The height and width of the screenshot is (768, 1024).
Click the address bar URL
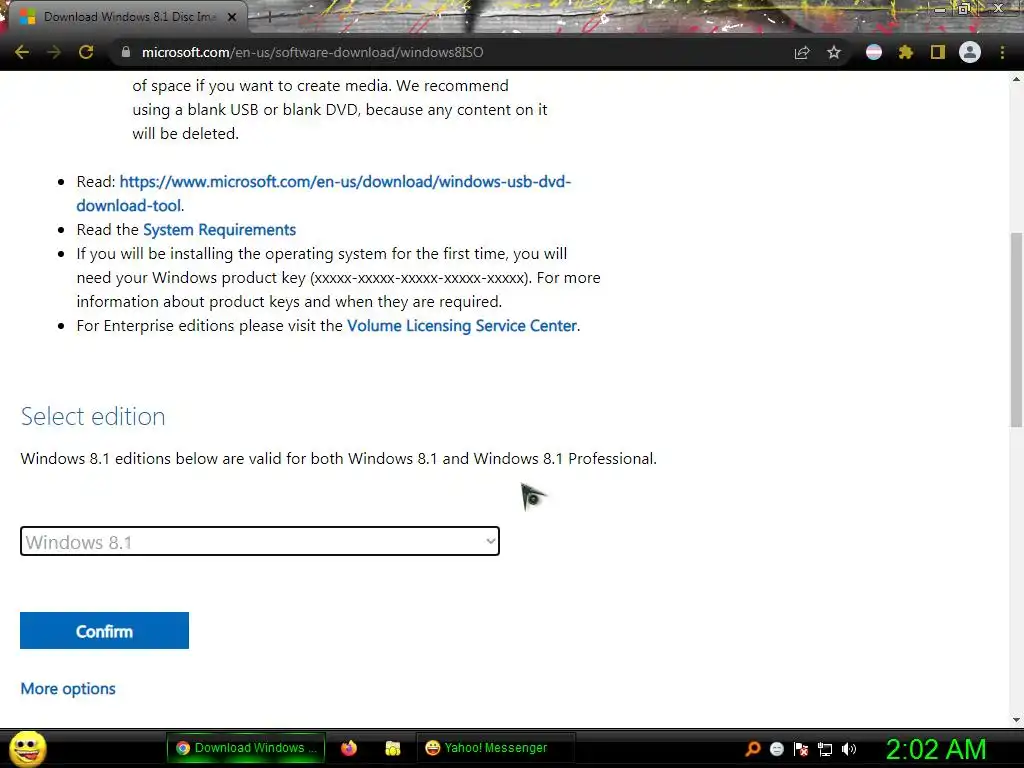tap(312, 52)
